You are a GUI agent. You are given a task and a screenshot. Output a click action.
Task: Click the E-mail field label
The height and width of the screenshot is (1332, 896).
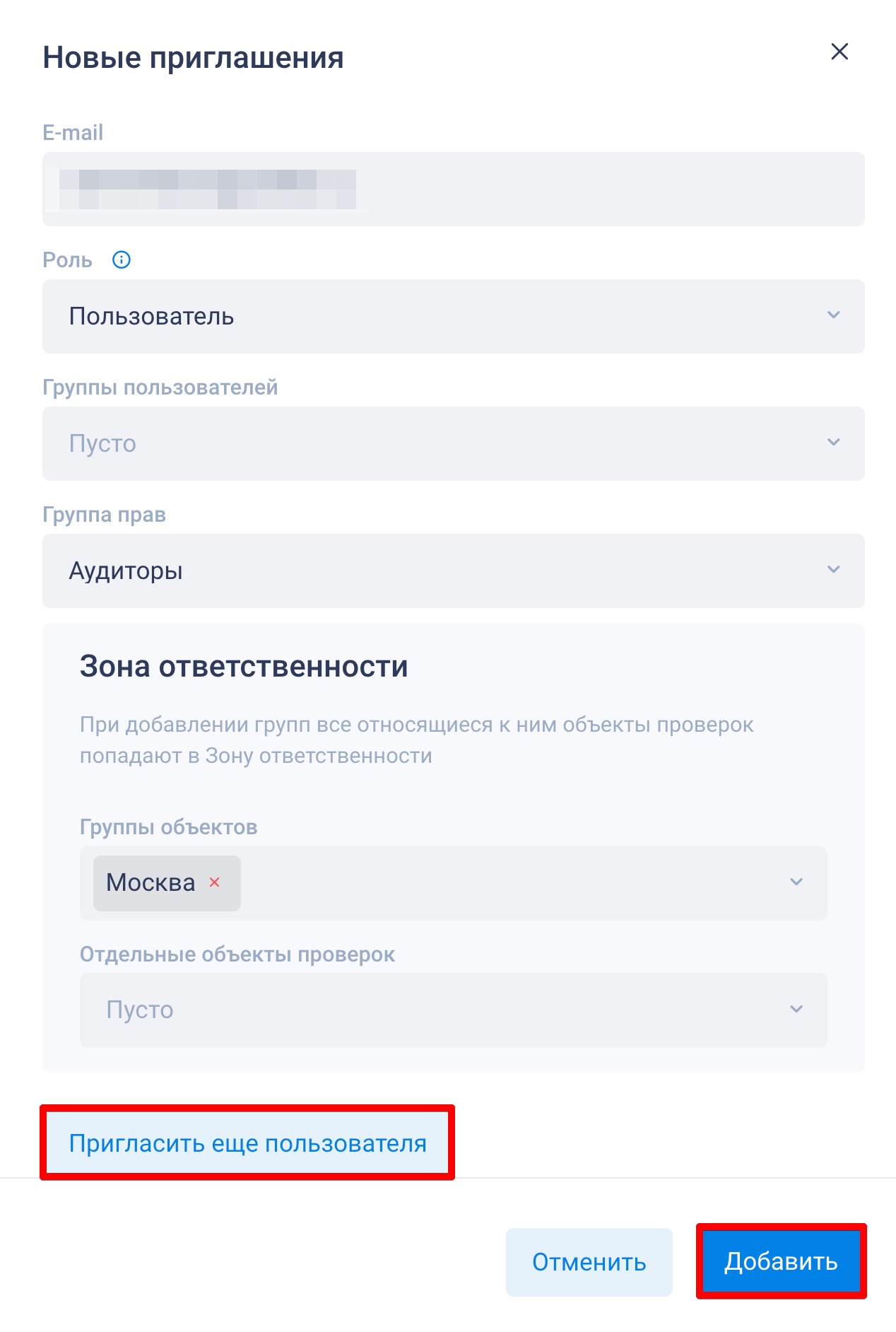tap(73, 133)
